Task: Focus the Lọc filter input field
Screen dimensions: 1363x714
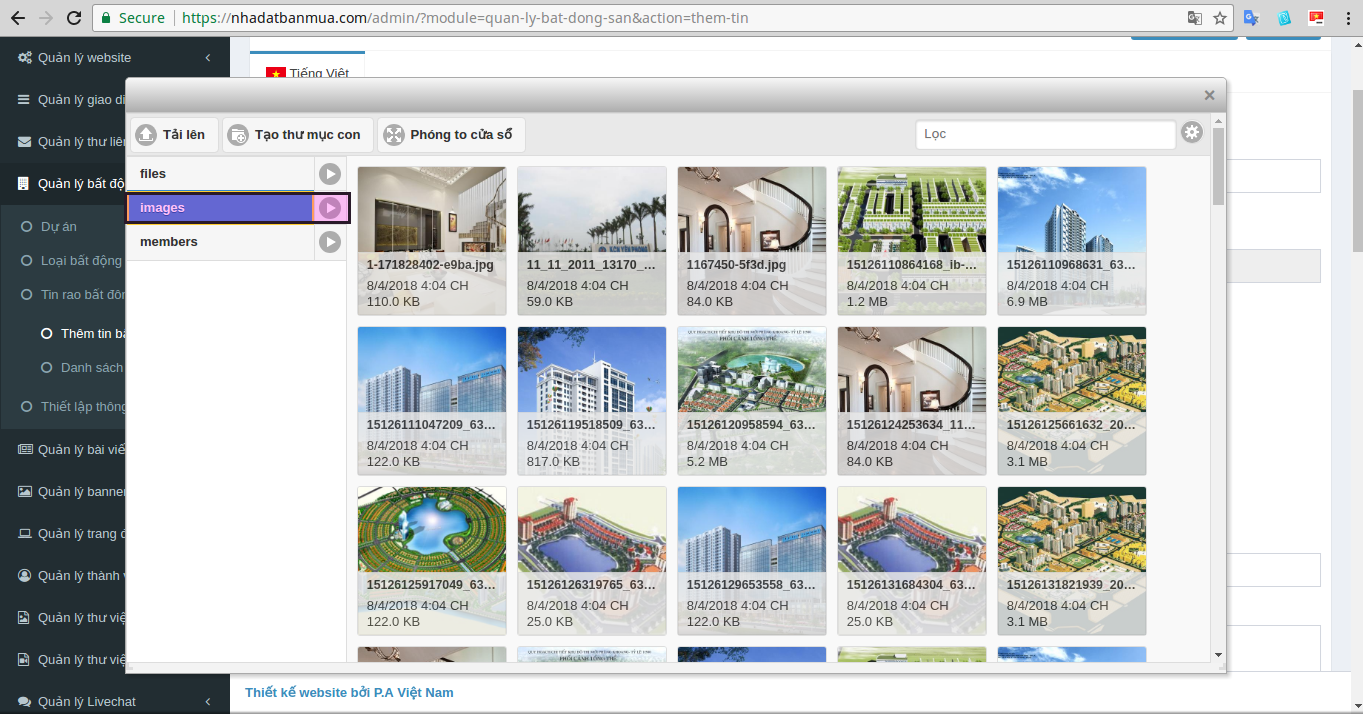Action: coord(1045,134)
